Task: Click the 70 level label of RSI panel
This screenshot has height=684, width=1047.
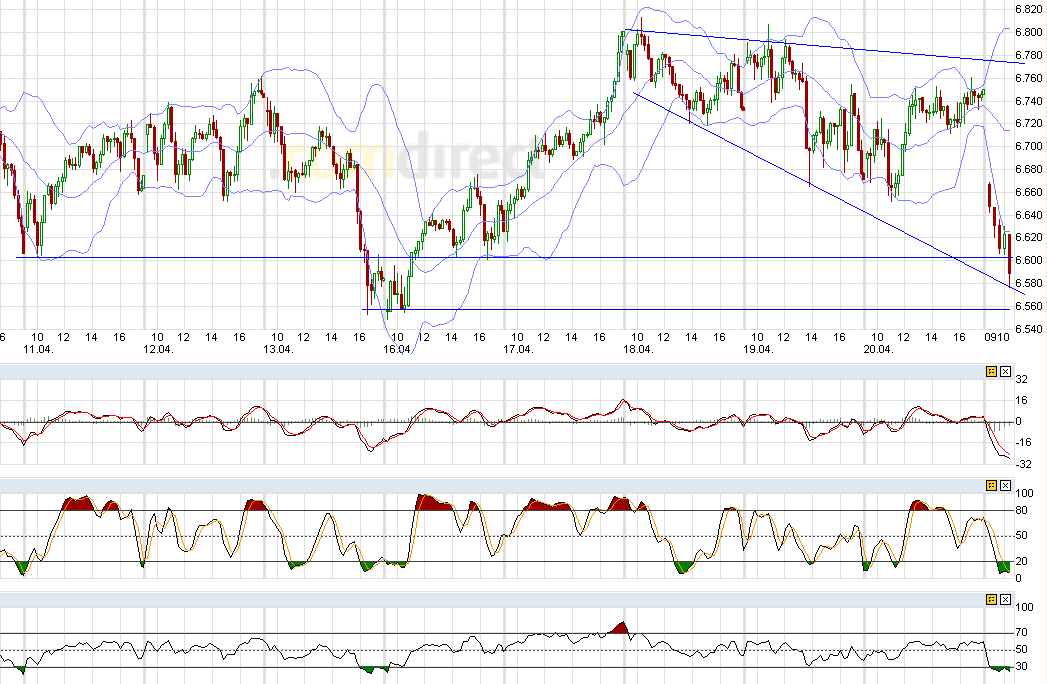Action: pyautogui.click(x=1022, y=633)
